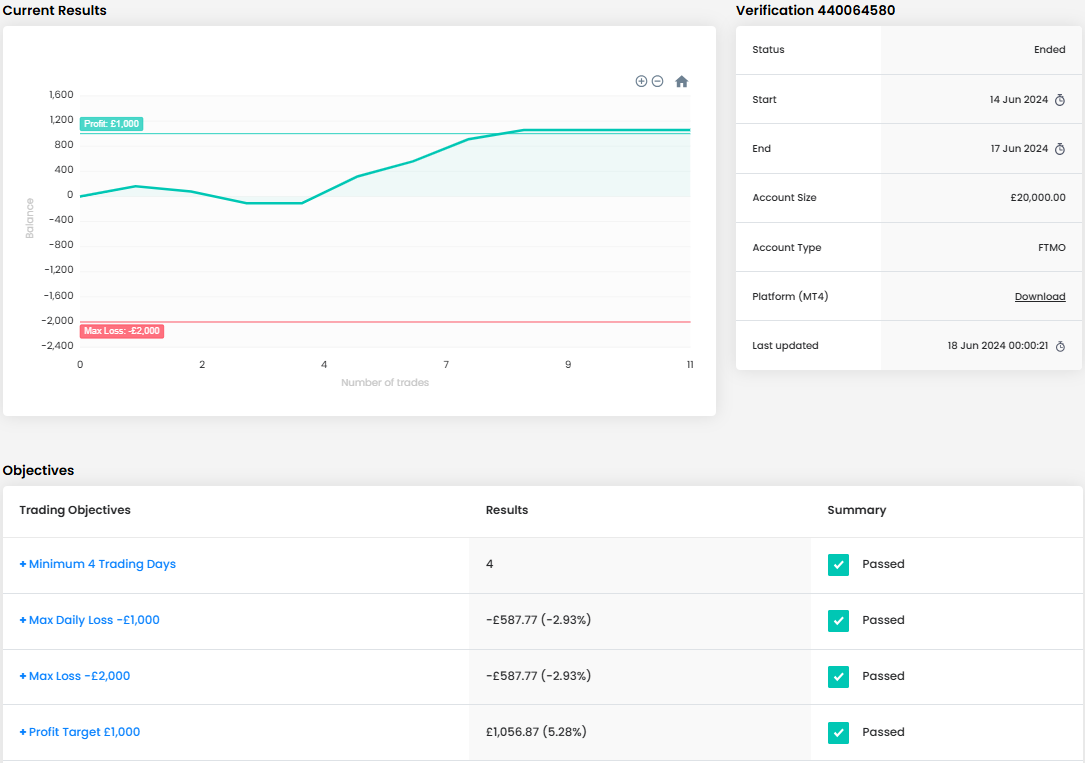This screenshot has width=1085, height=763.
Task: Click the 'Trading Objectives' column header
Action: click(x=75, y=510)
